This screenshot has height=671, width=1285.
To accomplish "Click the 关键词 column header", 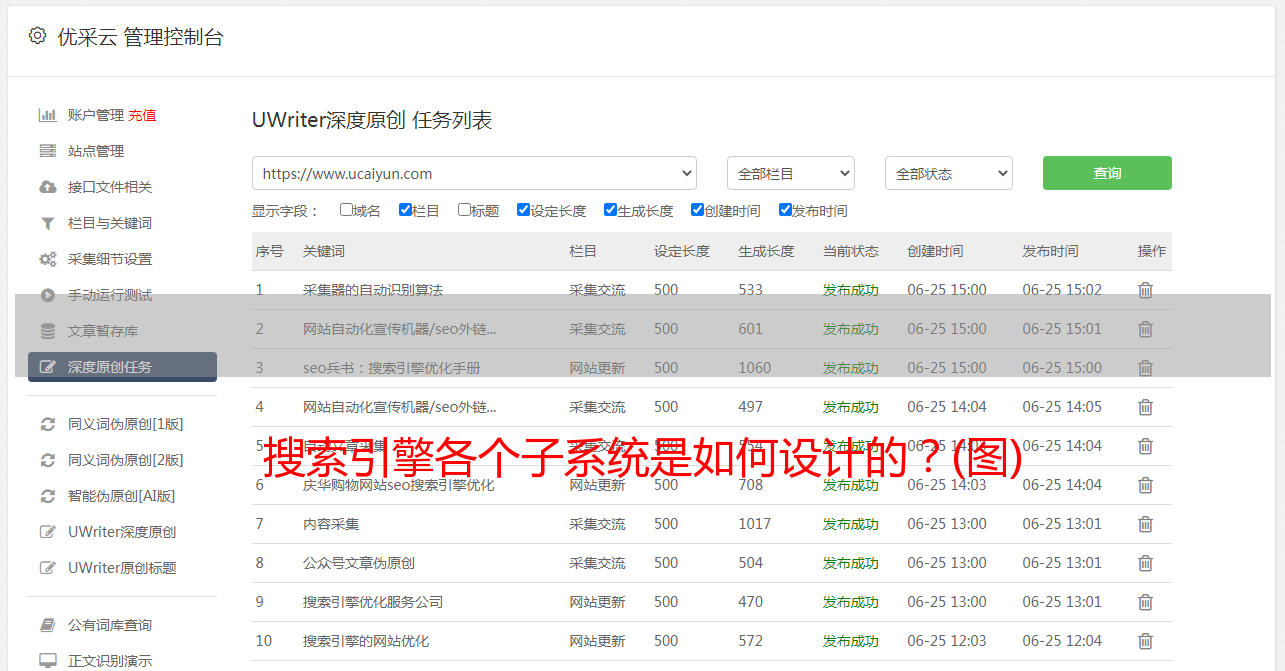I will (x=324, y=251).
